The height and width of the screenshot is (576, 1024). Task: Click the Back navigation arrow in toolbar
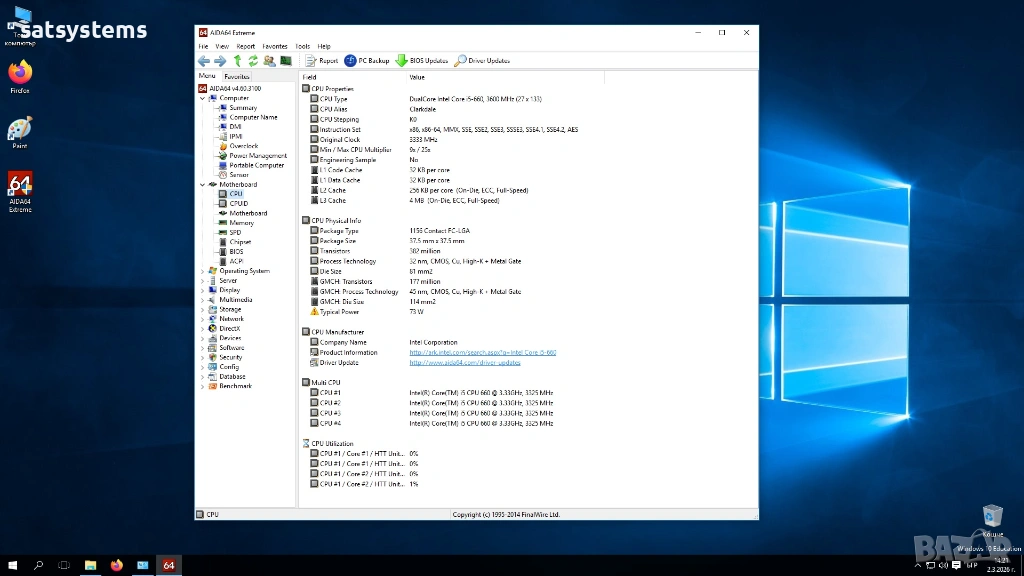coord(203,61)
